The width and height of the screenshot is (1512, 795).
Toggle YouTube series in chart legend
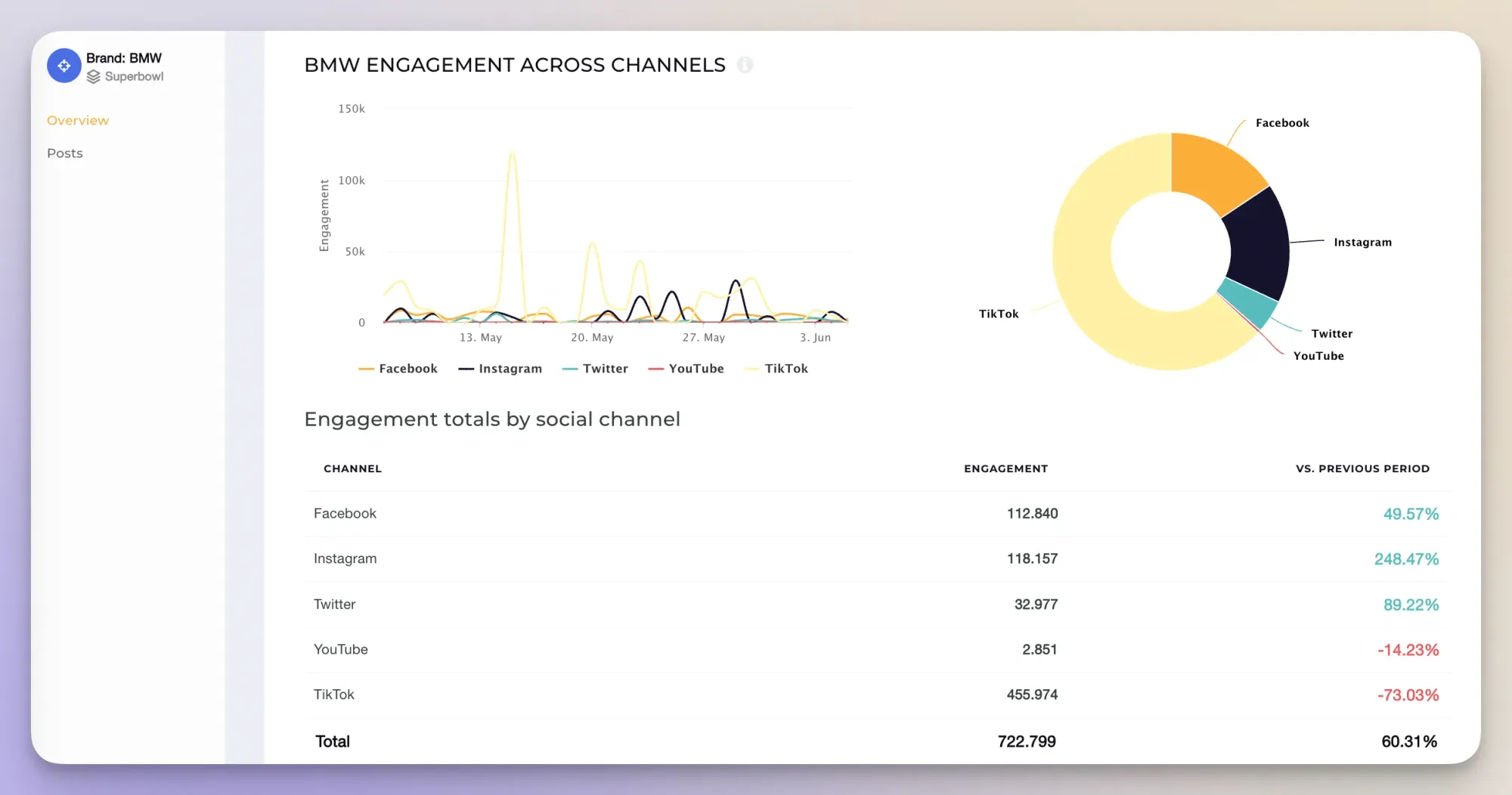[x=686, y=369]
